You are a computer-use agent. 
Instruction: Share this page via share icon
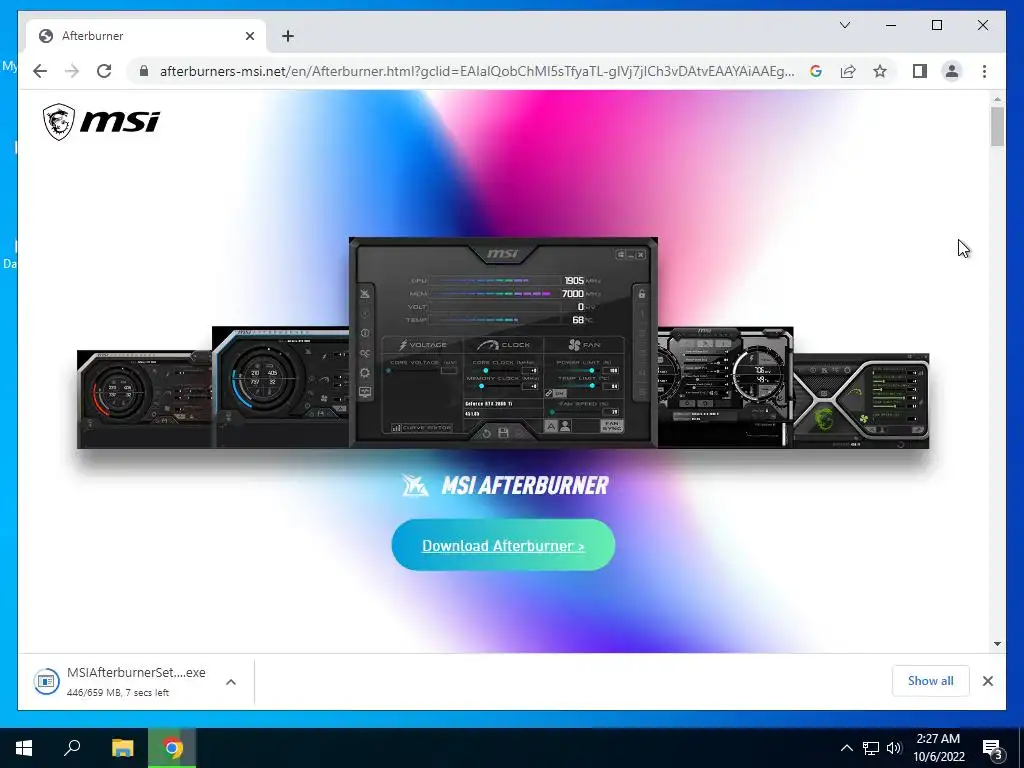click(x=848, y=71)
